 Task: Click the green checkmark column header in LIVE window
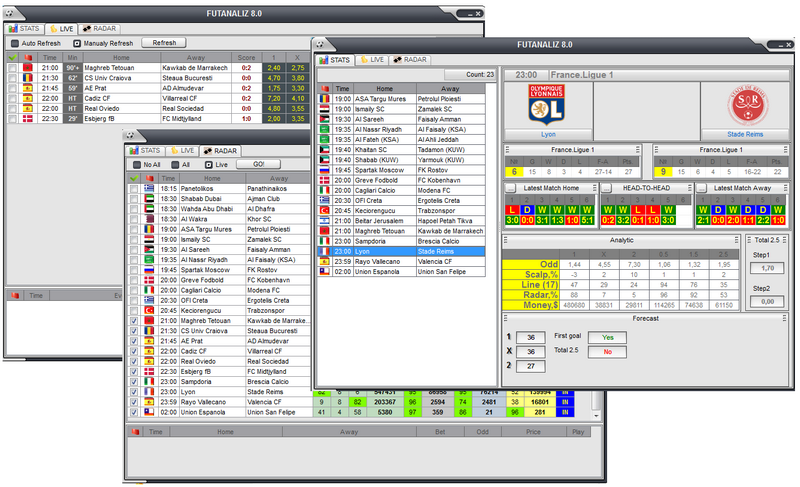pyautogui.click(x=13, y=58)
